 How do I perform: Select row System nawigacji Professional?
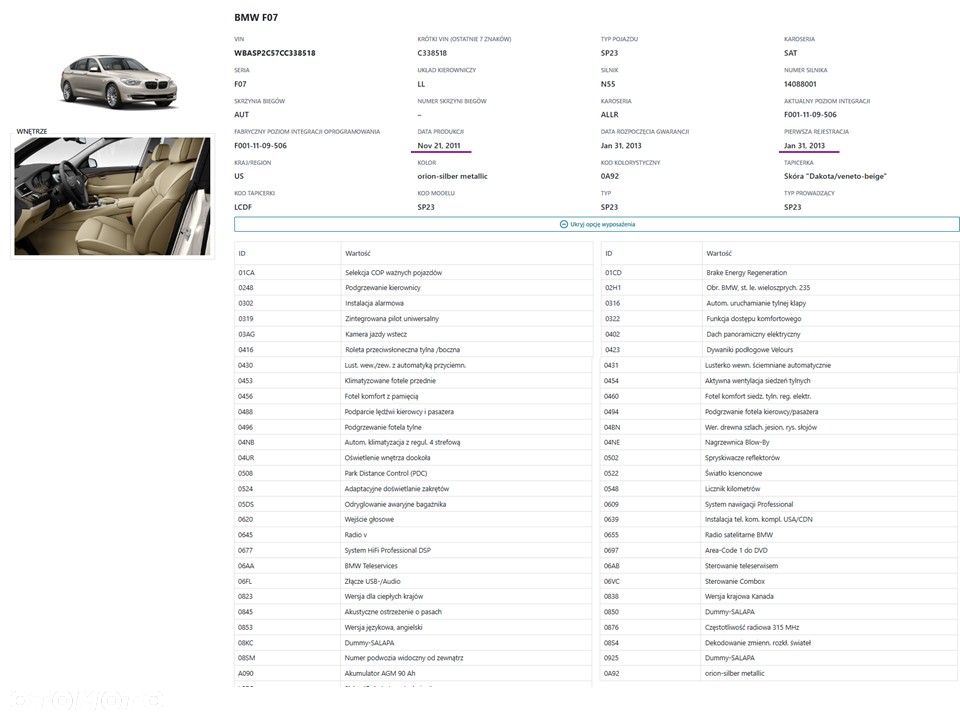coord(780,504)
